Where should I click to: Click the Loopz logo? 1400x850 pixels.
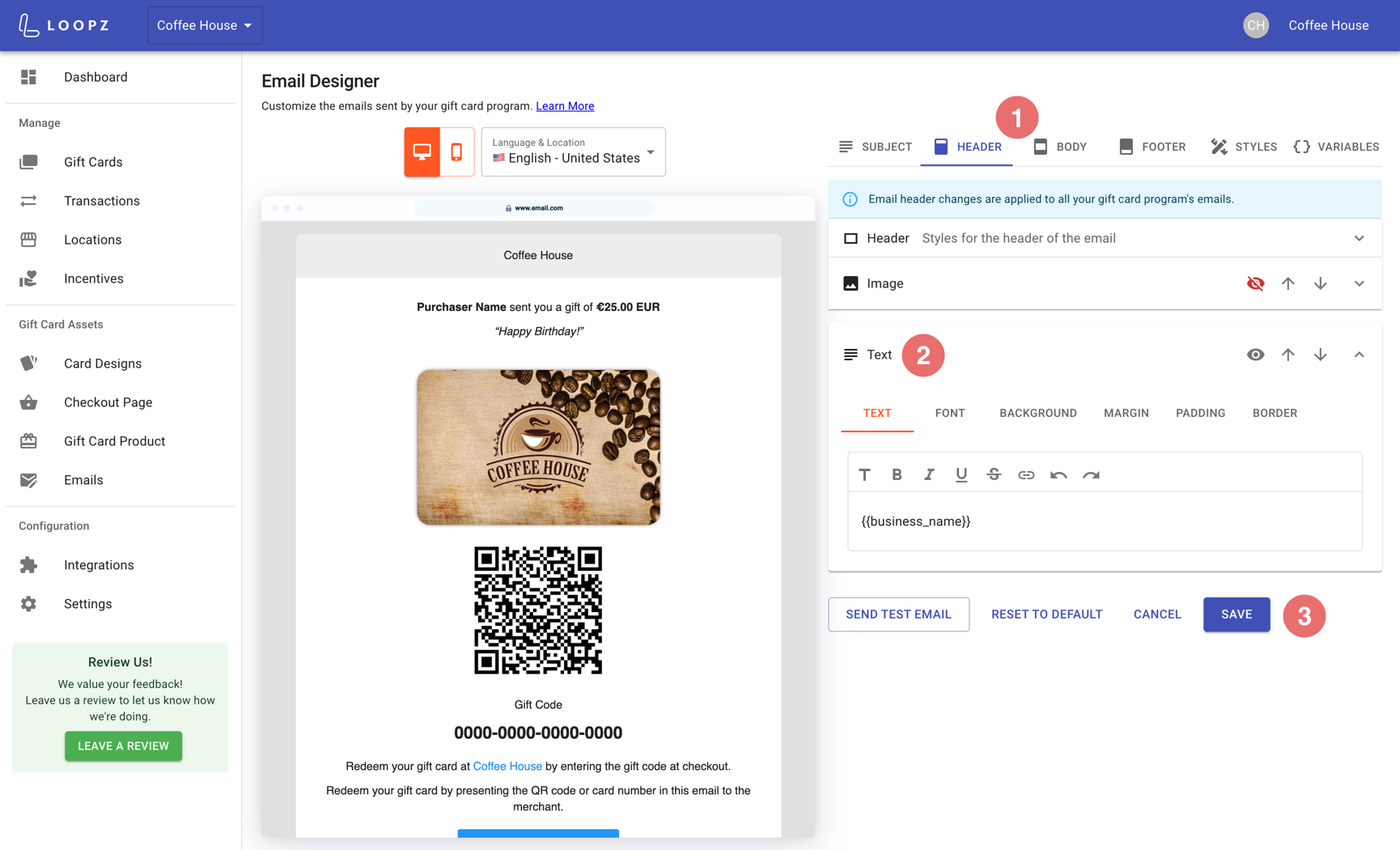[64, 25]
